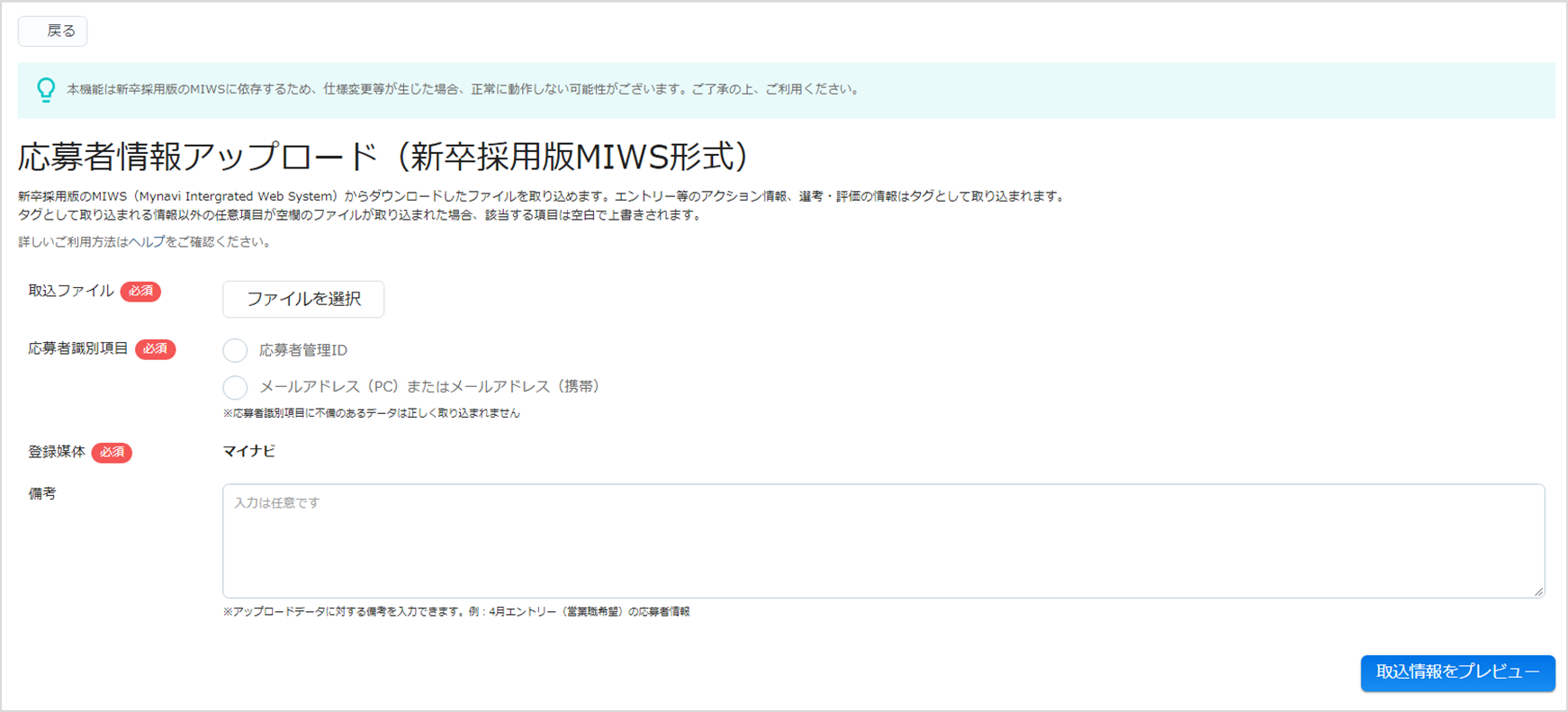Click the 必須 badge next to 応募者識別項目

tap(155, 349)
